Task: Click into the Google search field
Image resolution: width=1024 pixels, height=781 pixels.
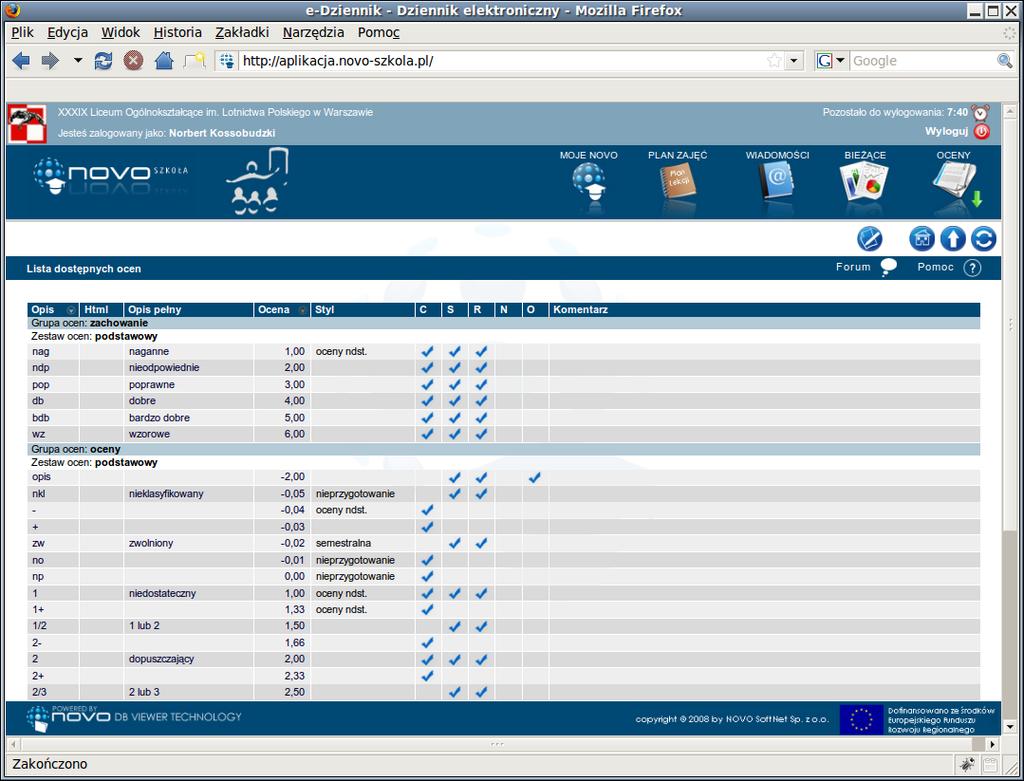Action: point(922,61)
